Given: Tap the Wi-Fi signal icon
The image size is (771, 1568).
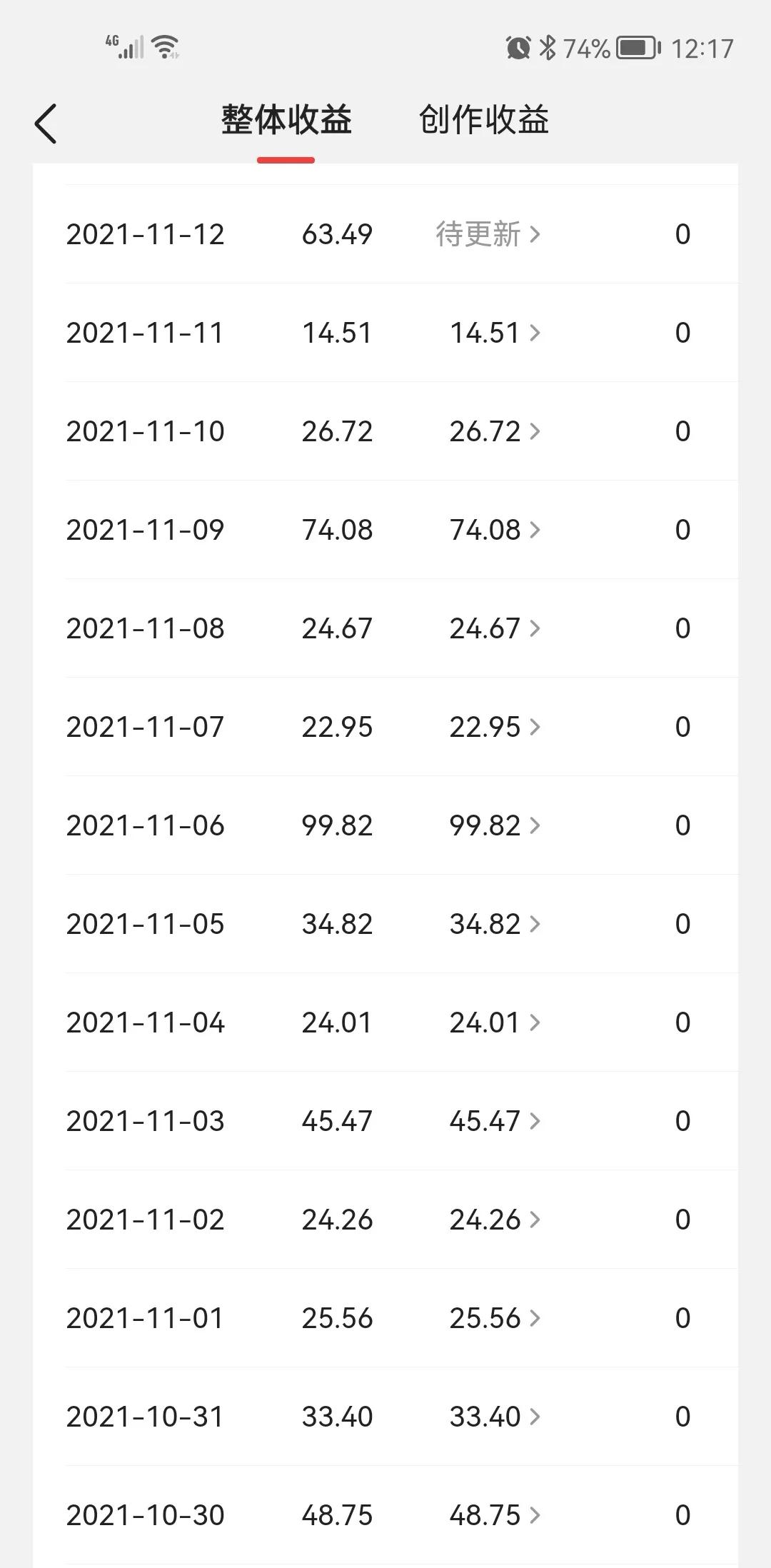Looking at the screenshot, I should pos(166,47).
